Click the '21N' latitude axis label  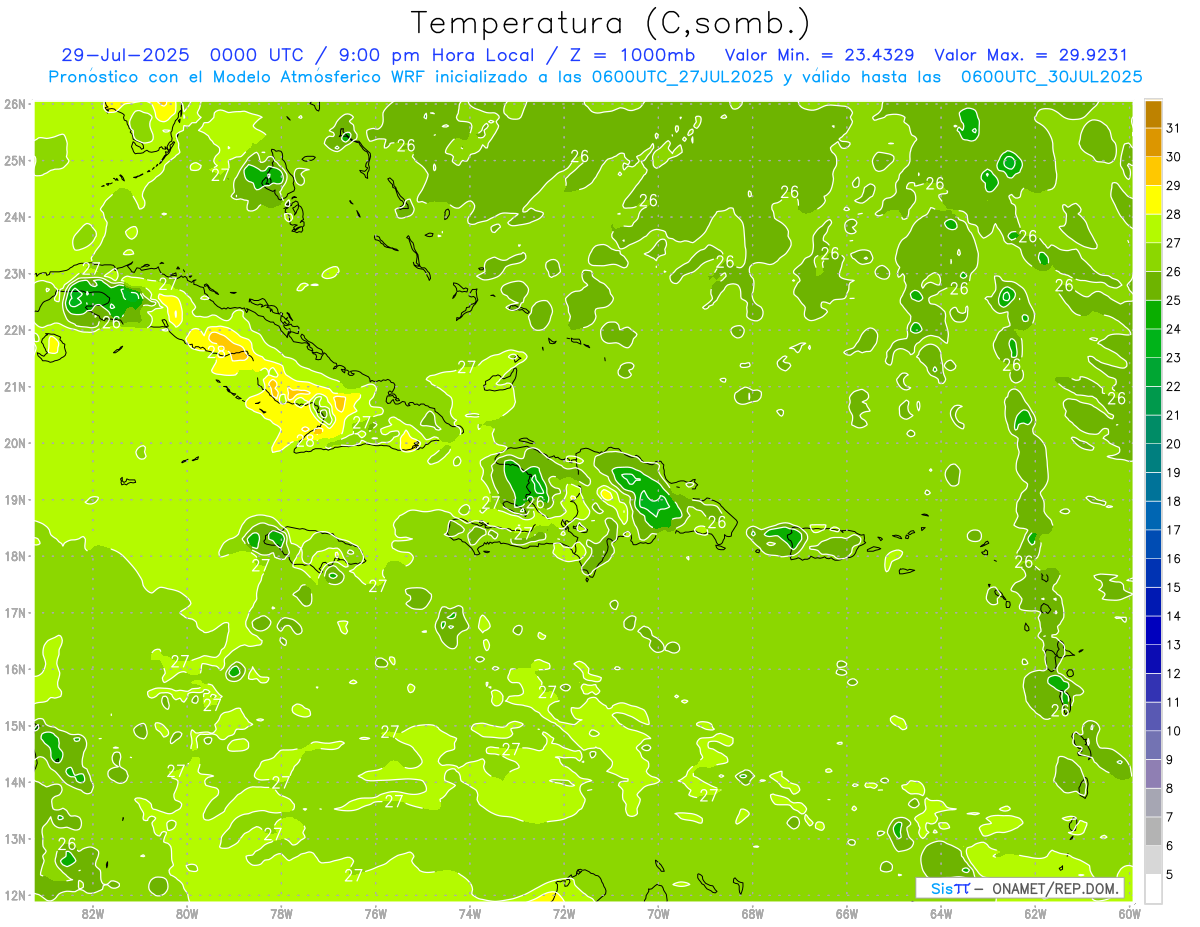tap(15, 386)
